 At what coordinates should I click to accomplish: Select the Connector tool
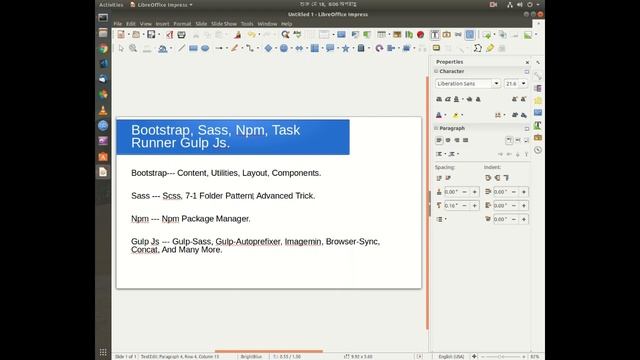tap(250, 48)
